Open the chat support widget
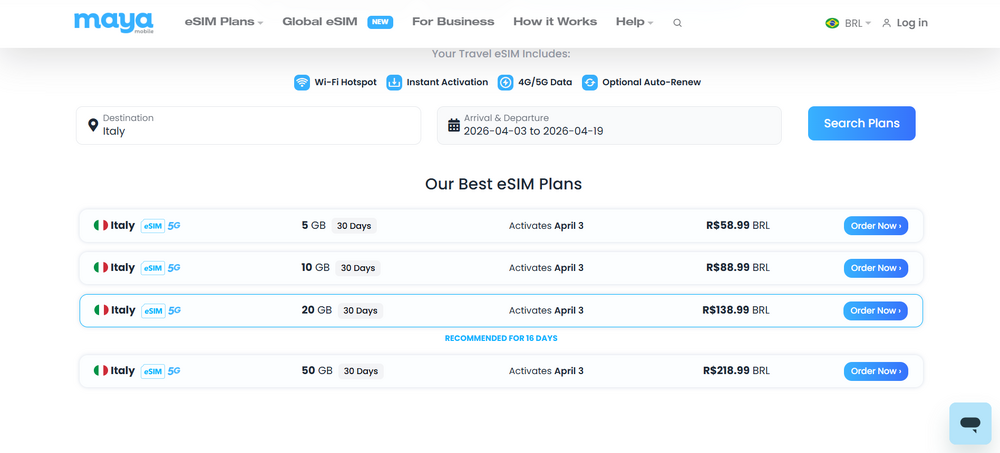This screenshot has height=453, width=1000. (x=969, y=423)
